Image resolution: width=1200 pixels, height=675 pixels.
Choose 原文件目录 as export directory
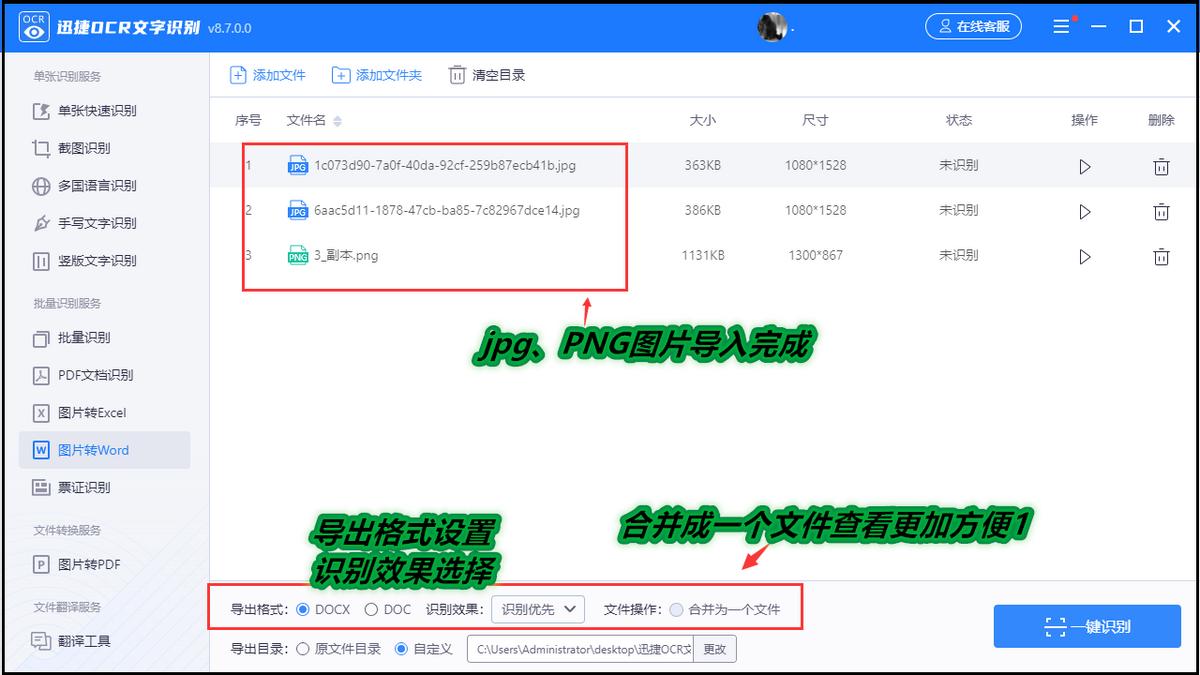tap(305, 648)
